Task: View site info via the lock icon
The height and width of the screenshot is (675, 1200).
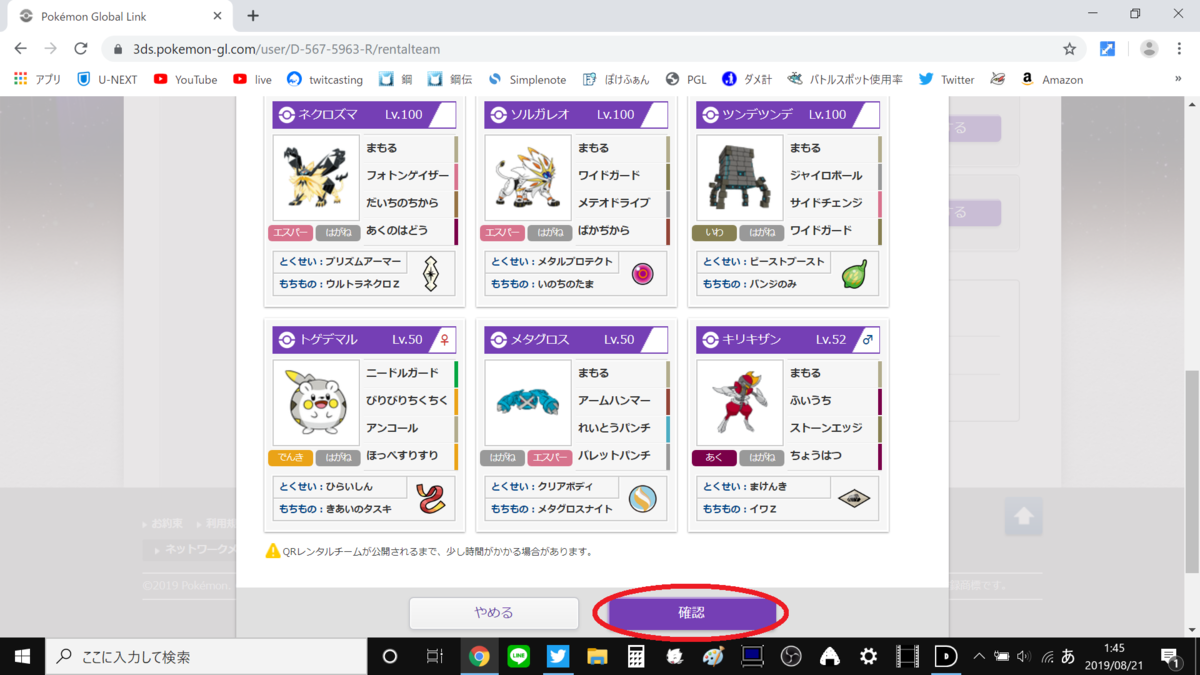Action: [118, 48]
